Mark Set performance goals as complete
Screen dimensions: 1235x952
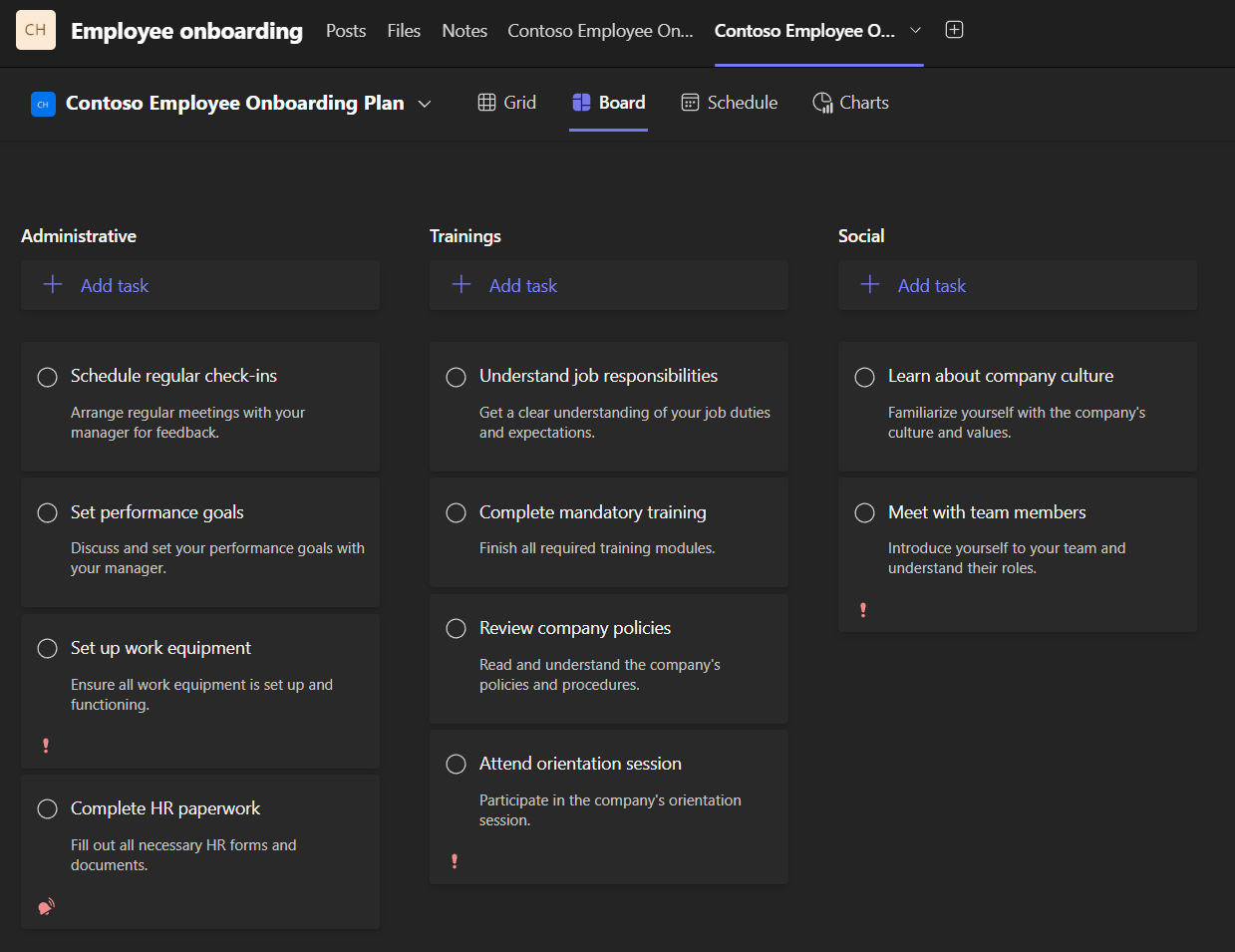click(47, 512)
